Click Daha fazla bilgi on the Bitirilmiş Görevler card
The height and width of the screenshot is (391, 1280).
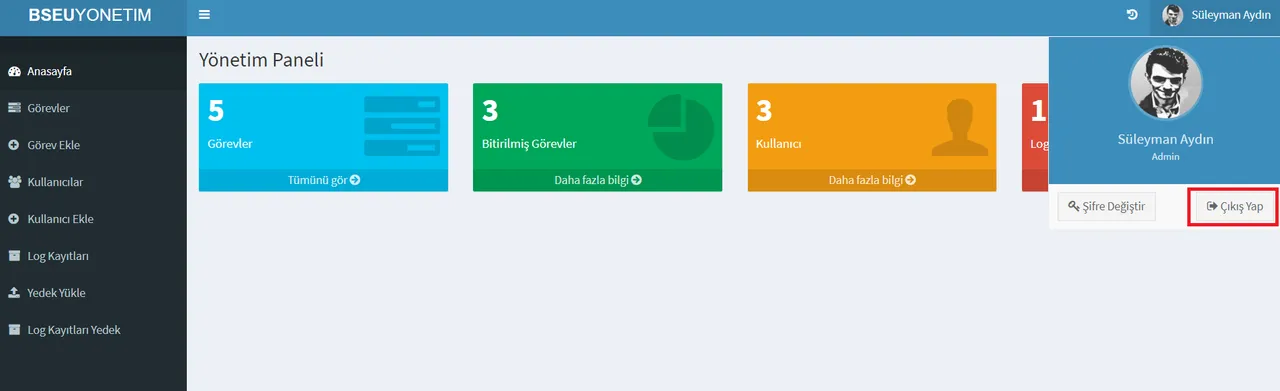598,180
